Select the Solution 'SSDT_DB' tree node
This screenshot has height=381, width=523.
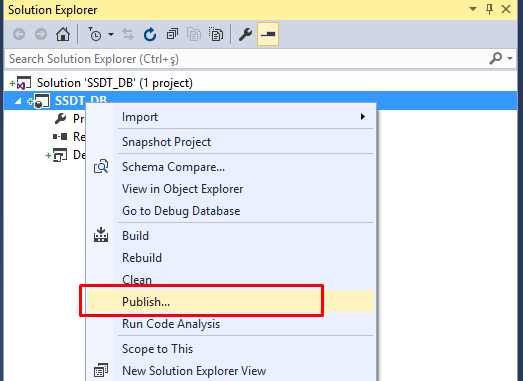coord(114,83)
